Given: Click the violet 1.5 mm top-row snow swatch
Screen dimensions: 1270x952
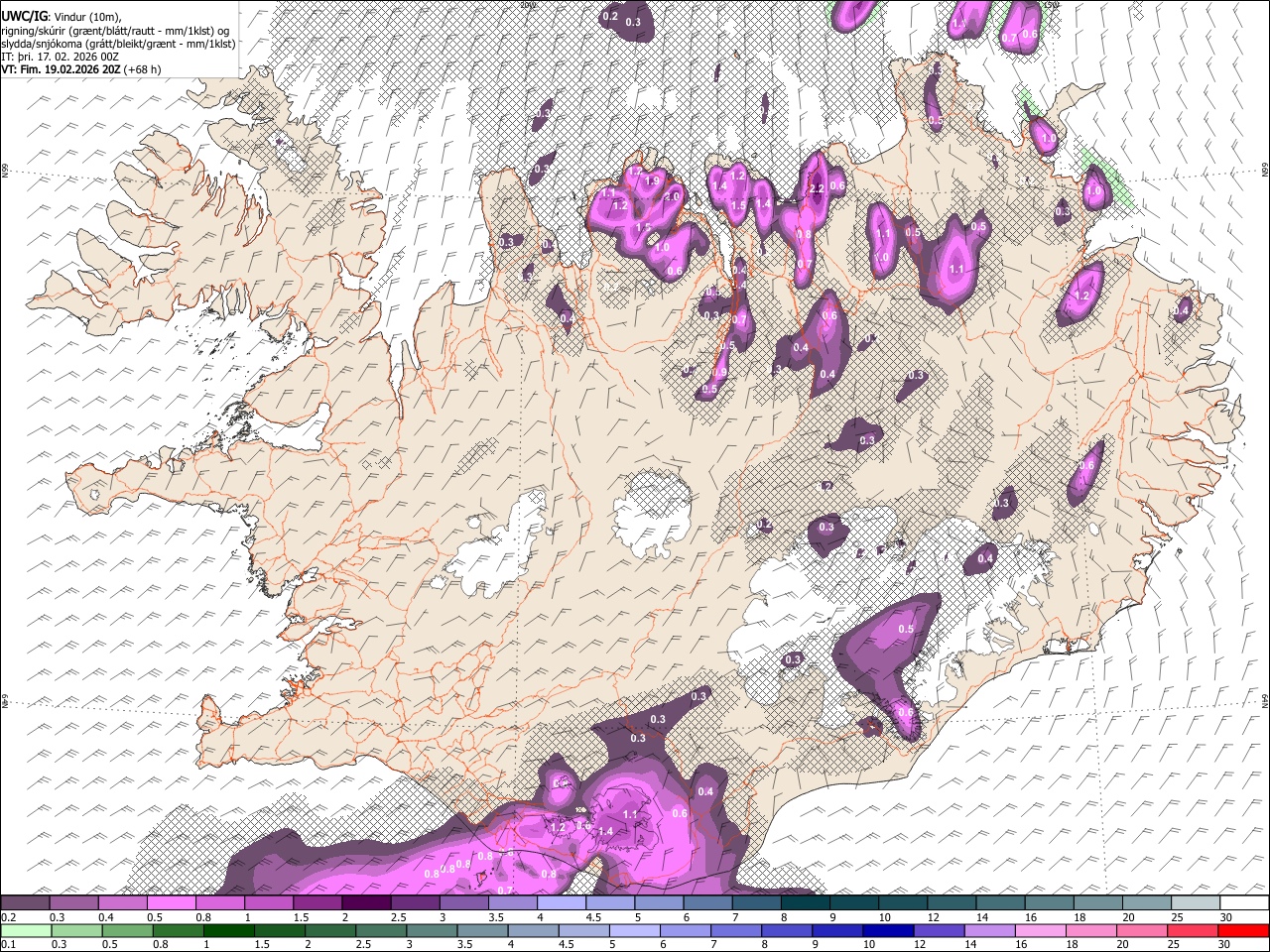Looking at the screenshot, I should pos(317,903).
